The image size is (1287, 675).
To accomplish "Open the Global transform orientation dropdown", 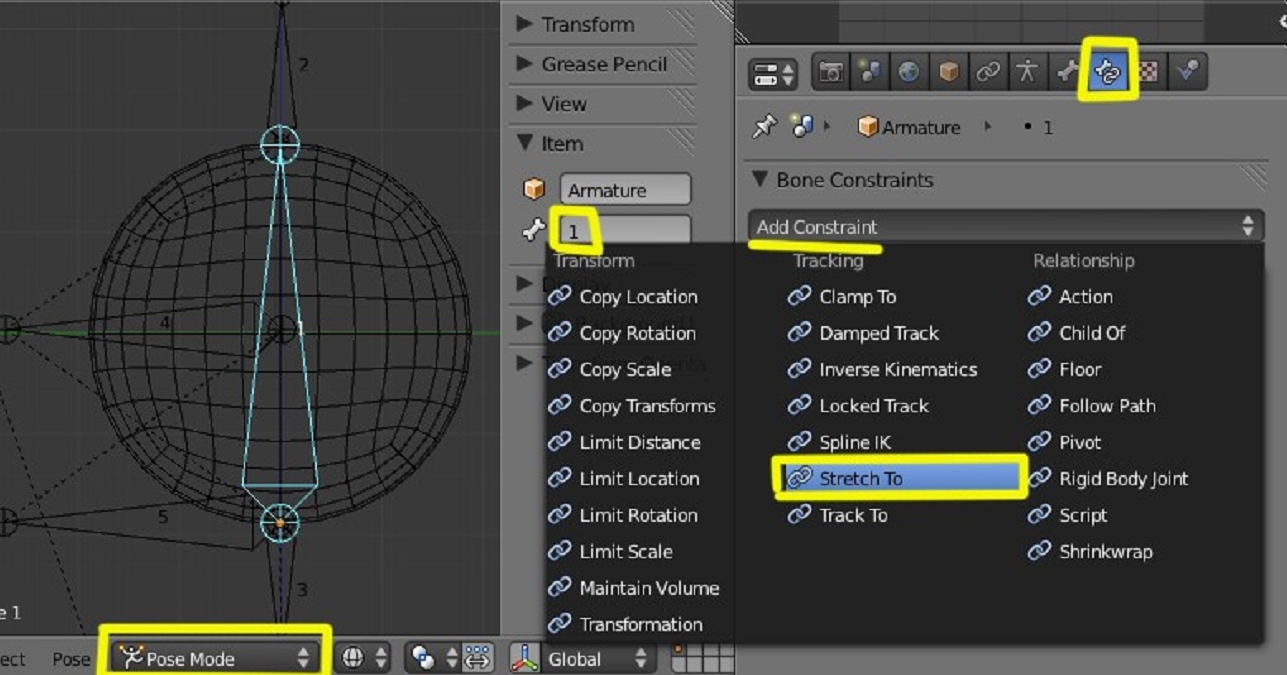I will [x=599, y=658].
